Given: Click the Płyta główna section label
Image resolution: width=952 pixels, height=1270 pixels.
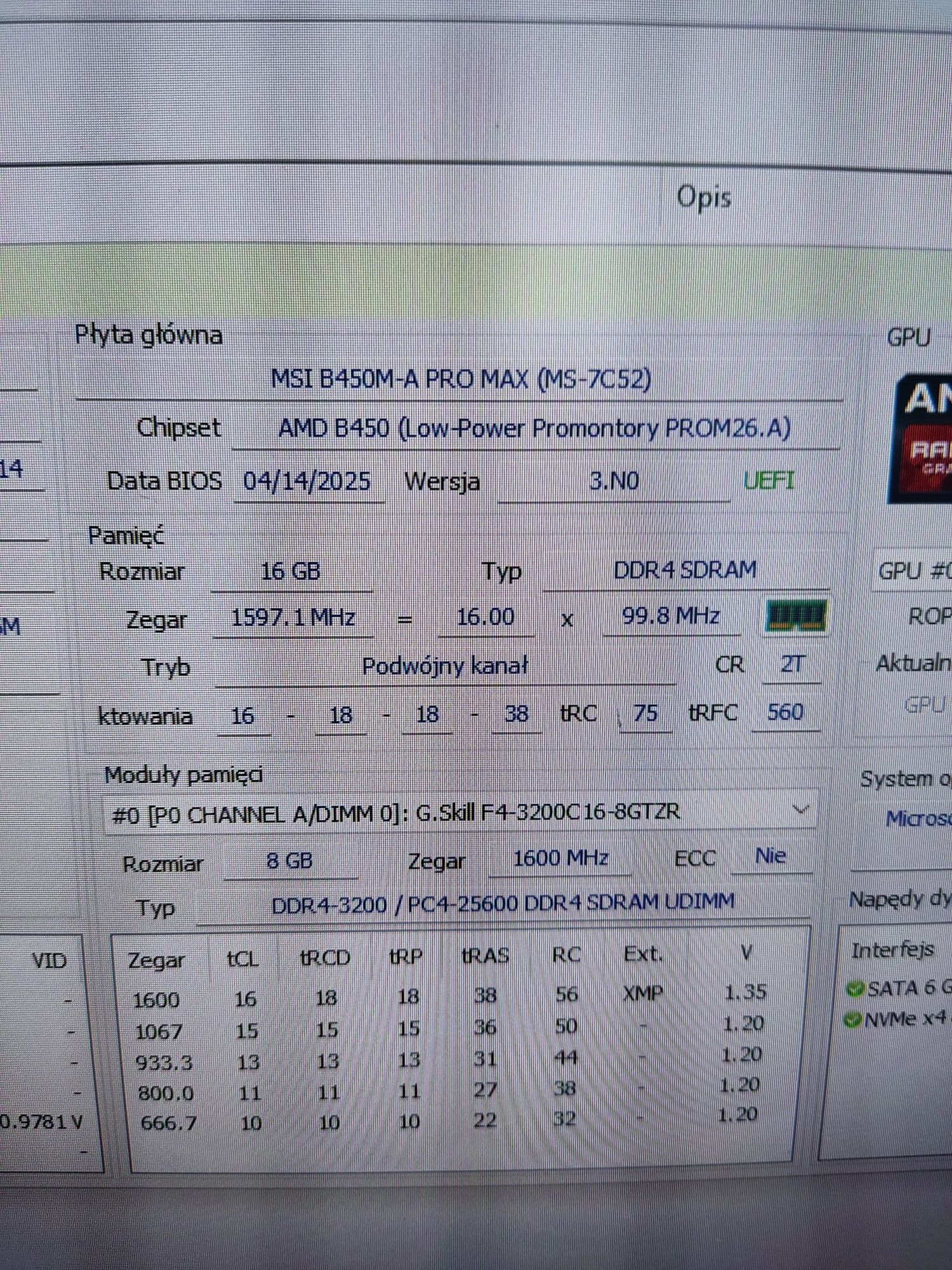Looking at the screenshot, I should pyautogui.click(x=149, y=335).
